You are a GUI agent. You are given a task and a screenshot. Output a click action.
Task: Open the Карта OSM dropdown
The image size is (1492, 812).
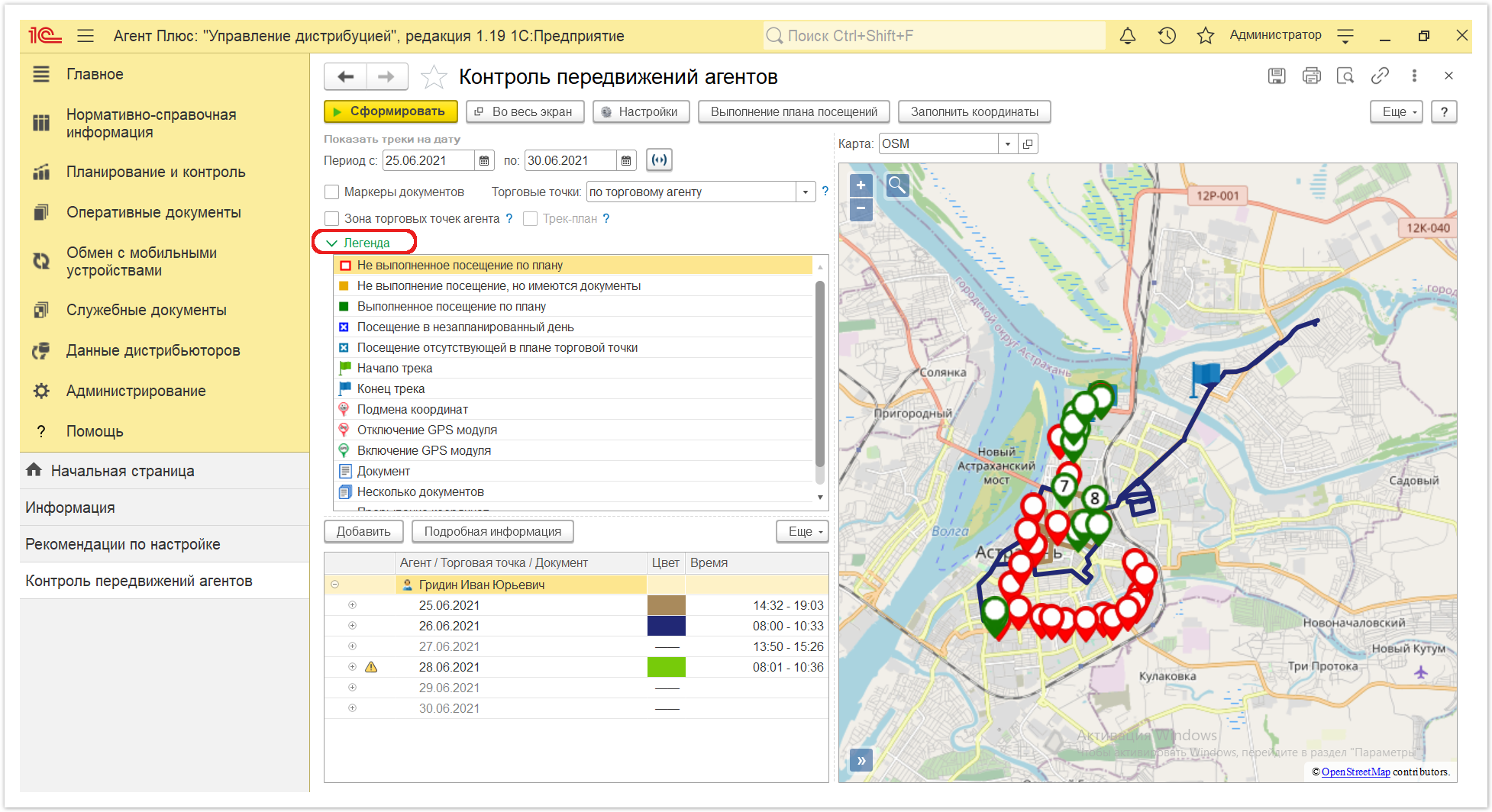pyautogui.click(x=1008, y=143)
